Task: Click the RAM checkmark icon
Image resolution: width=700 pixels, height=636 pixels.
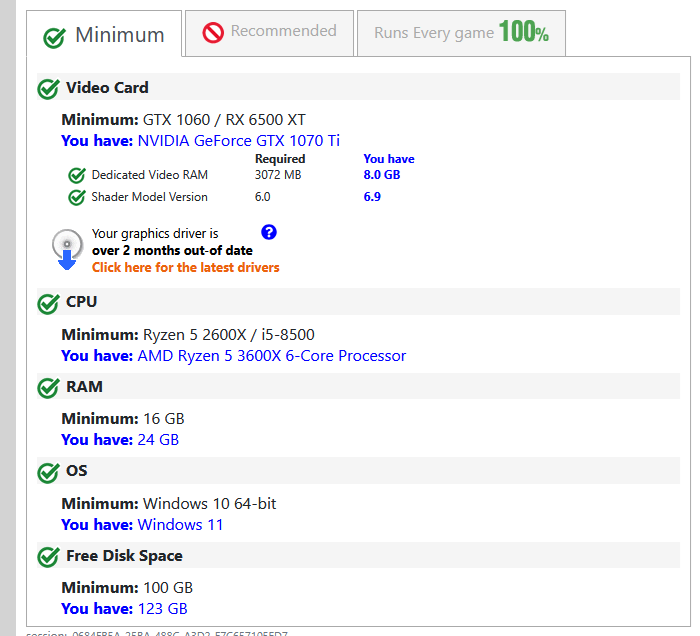Action: point(48,388)
